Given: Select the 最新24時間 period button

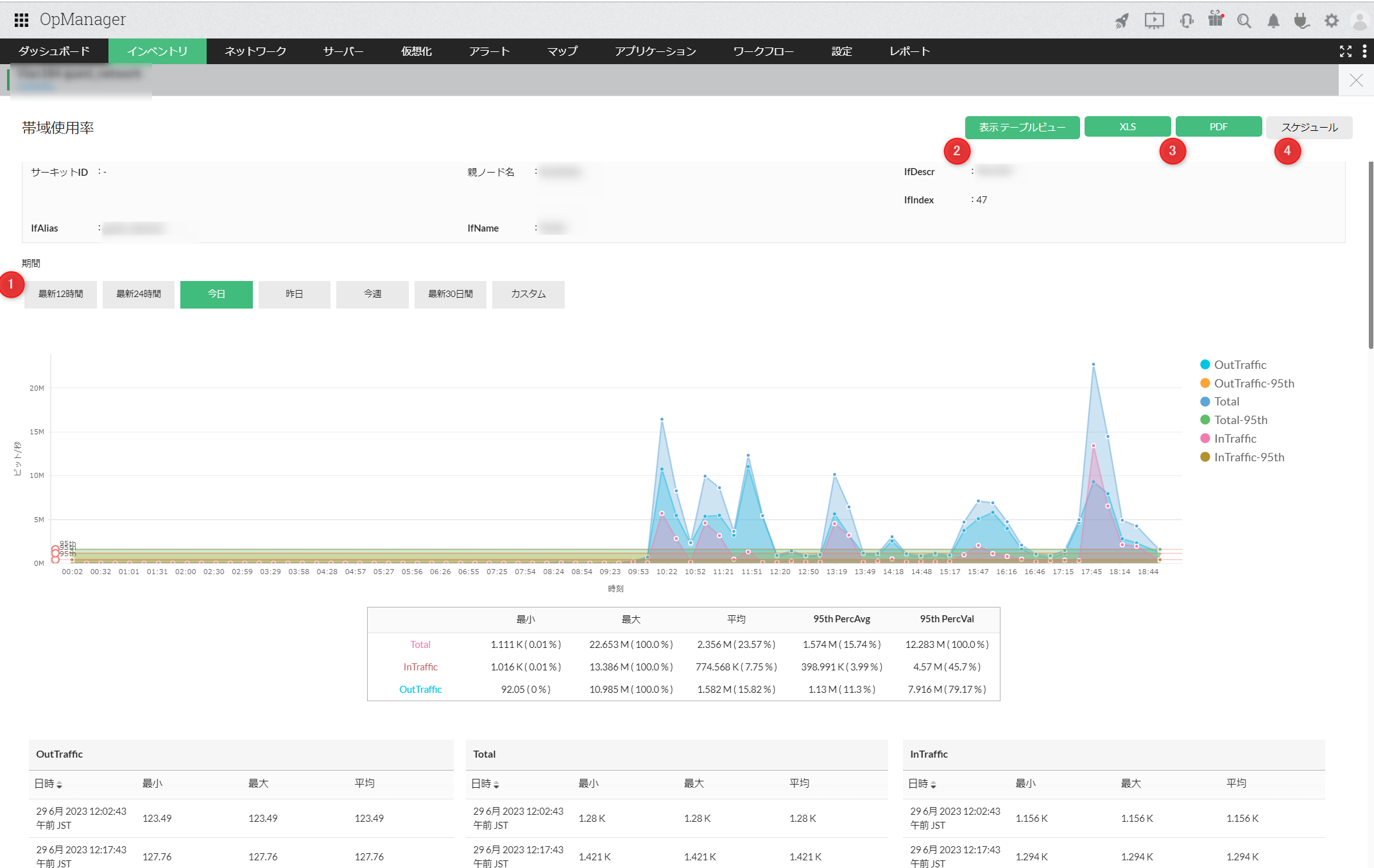Looking at the screenshot, I should (139, 294).
